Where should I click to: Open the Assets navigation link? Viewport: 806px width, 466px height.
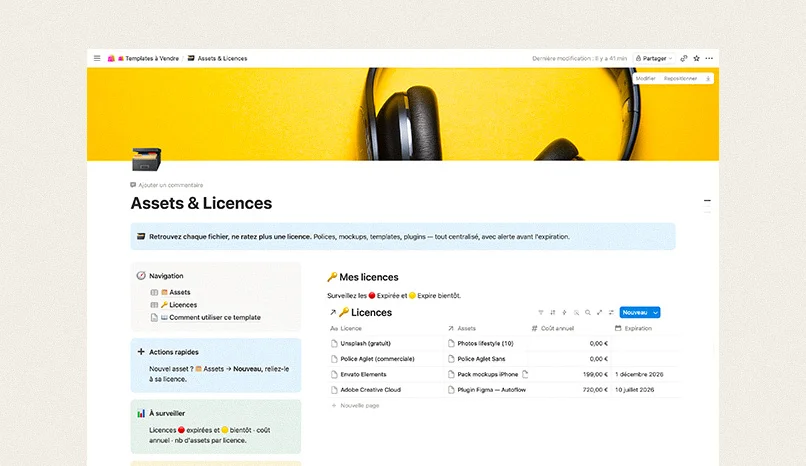coord(175,292)
